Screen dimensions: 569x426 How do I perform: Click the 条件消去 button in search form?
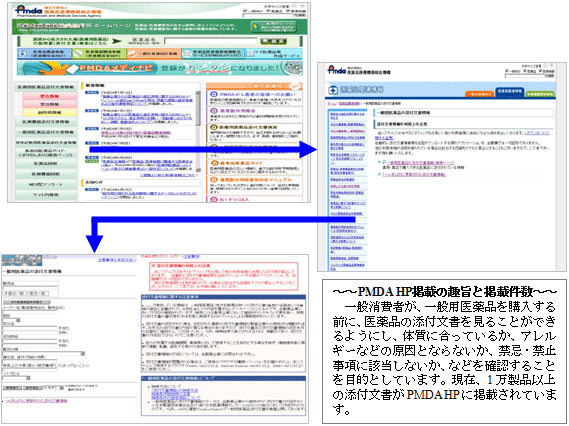click(x=32, y=388)
